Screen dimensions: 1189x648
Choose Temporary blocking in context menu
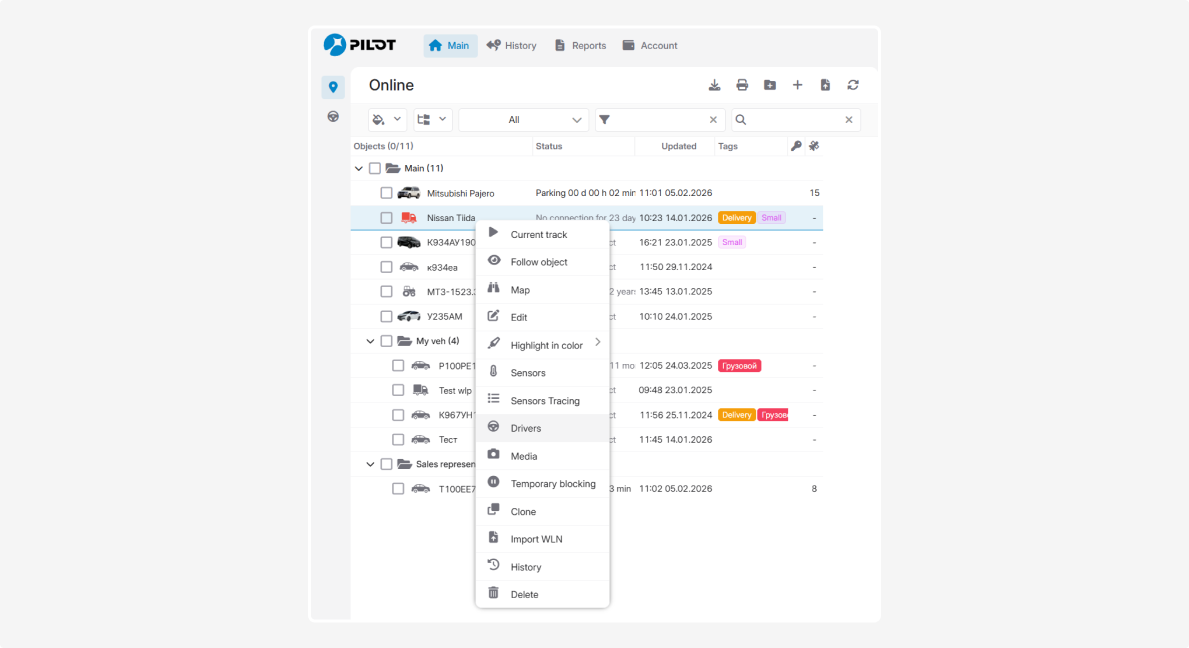(552, 484)
